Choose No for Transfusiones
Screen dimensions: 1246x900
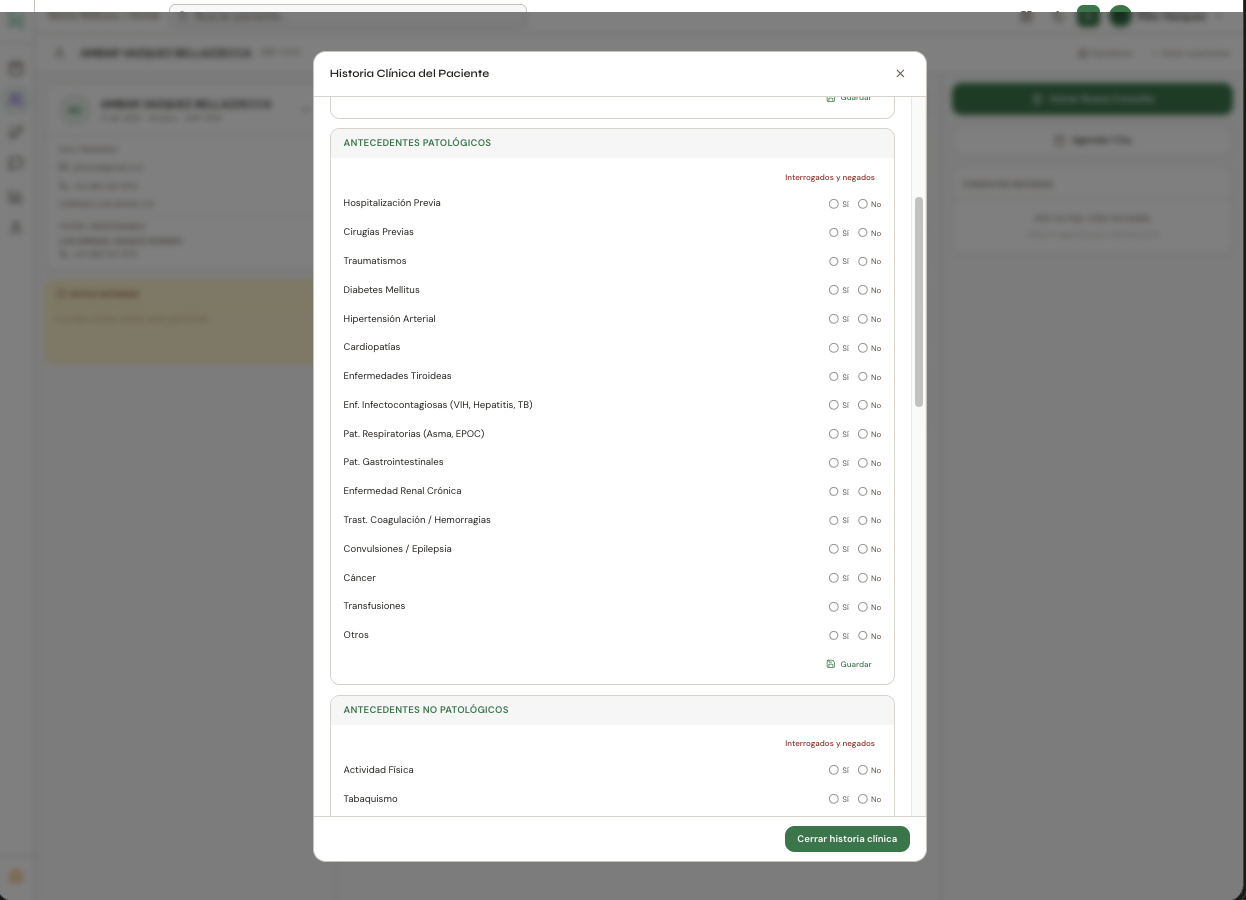click(862, 606)
